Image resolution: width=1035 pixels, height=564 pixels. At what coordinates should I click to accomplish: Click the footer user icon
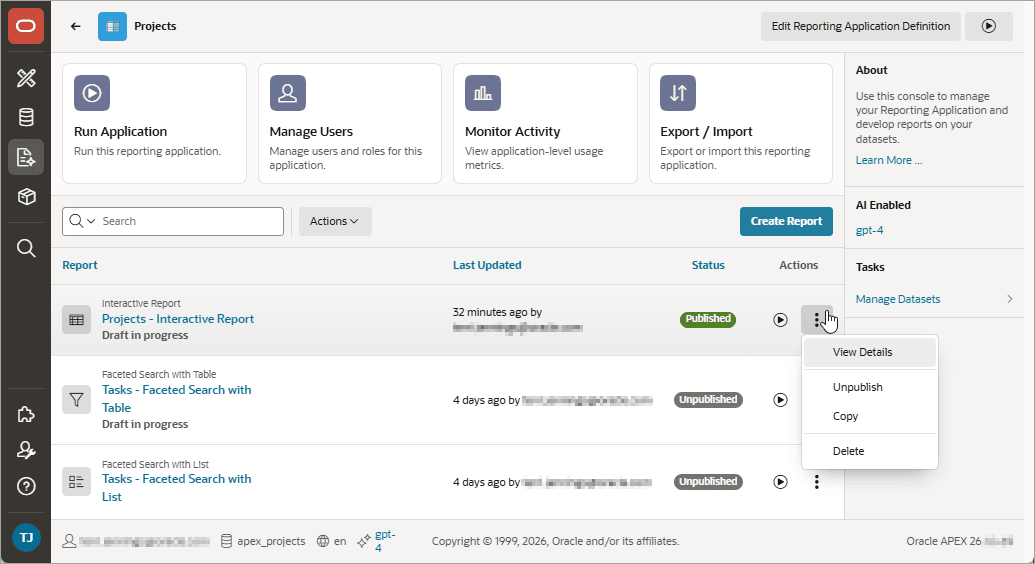click(x=69, y=541)
